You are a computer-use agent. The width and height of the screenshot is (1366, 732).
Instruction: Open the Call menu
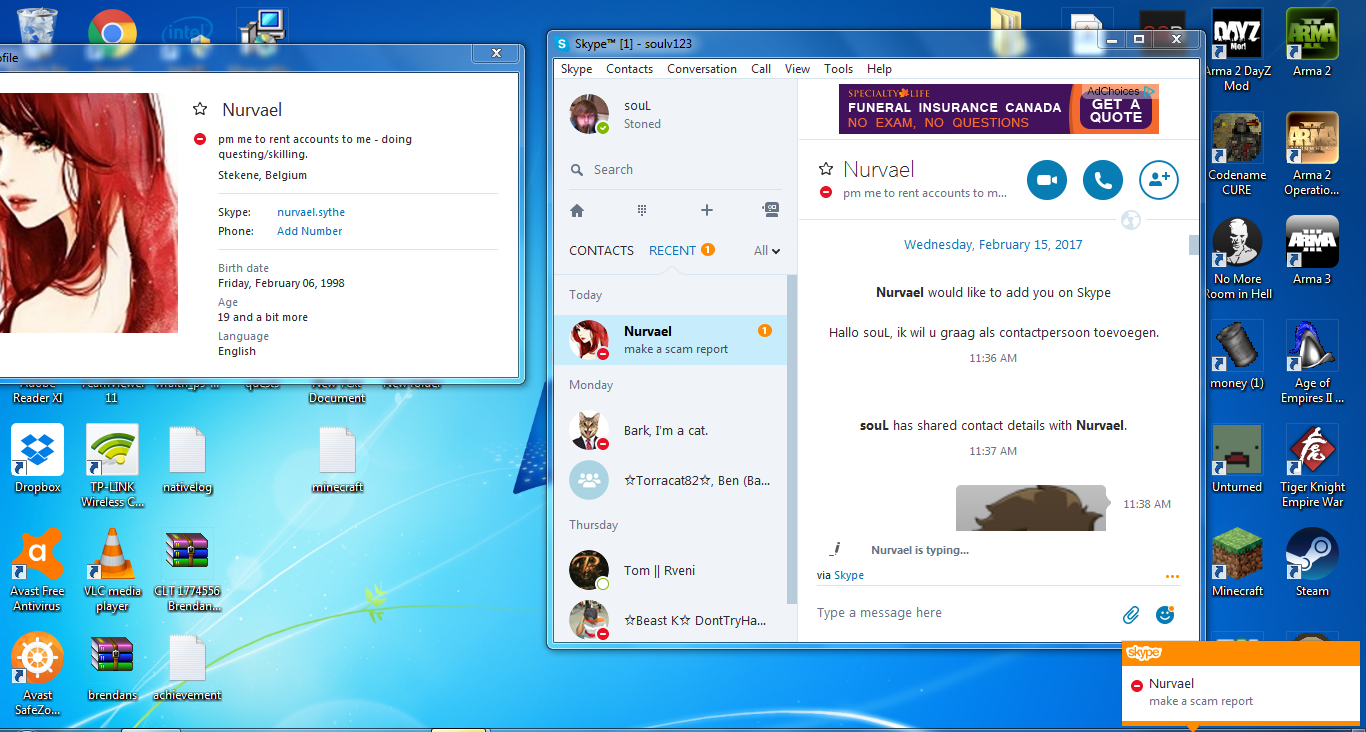(761, 69)
